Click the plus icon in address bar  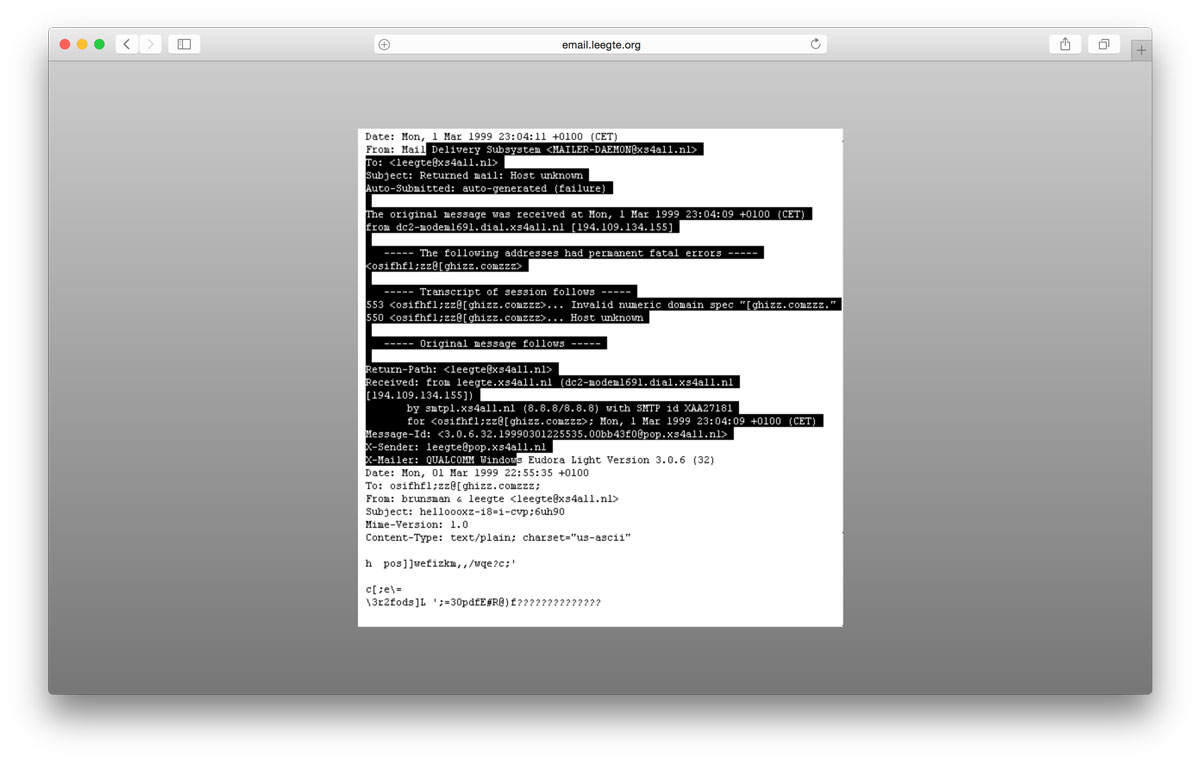click(x=384, y=44)
